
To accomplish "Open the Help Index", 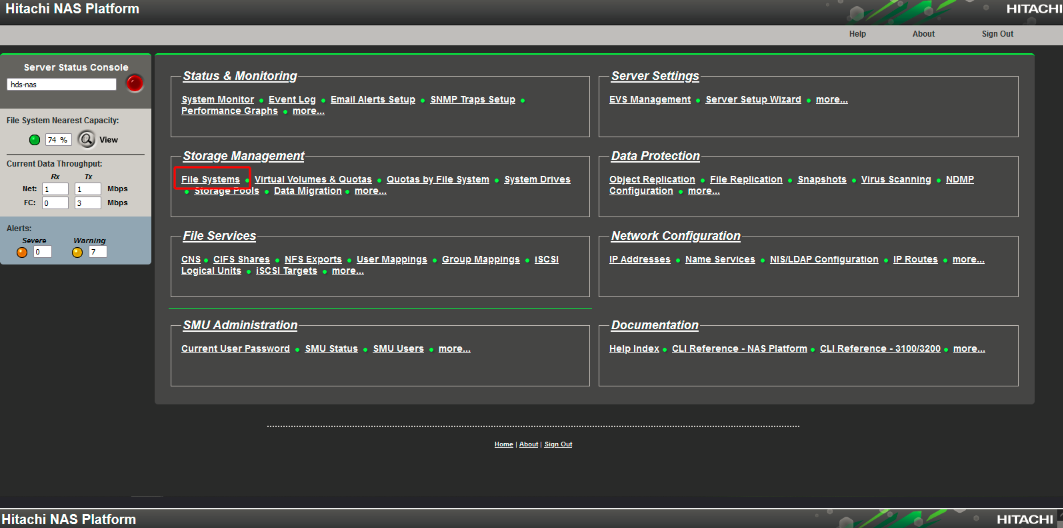I will (x=634, y=349).
